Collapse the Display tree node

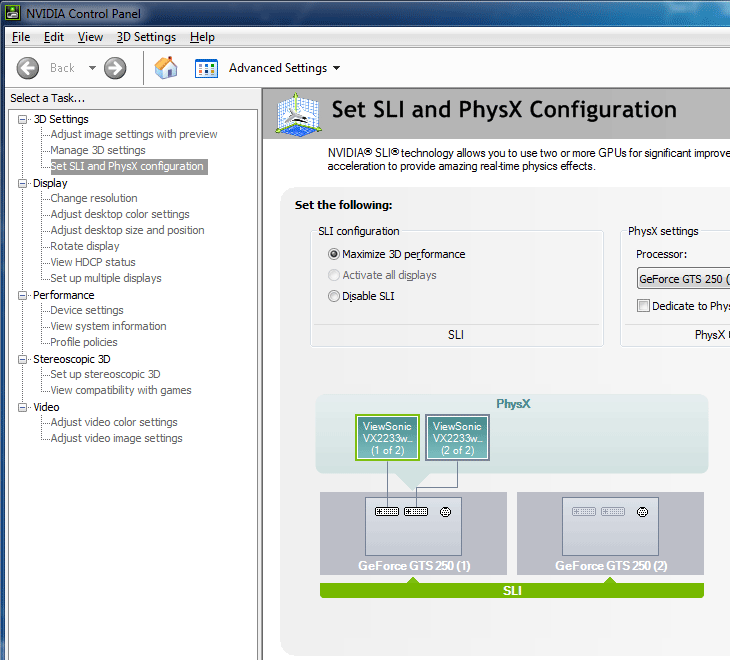(x=22, y=183)
